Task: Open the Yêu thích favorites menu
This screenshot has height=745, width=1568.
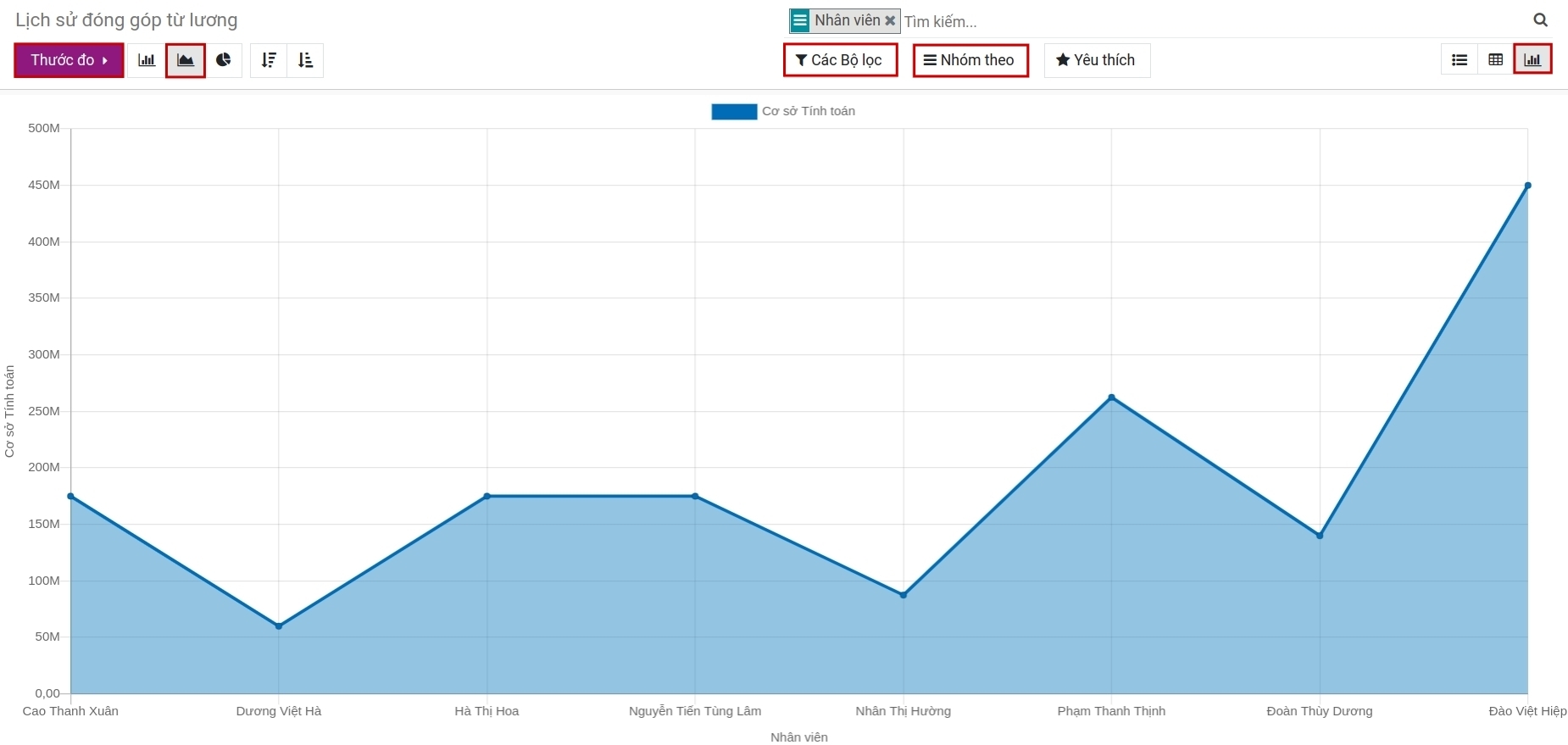Action: 1096,60
